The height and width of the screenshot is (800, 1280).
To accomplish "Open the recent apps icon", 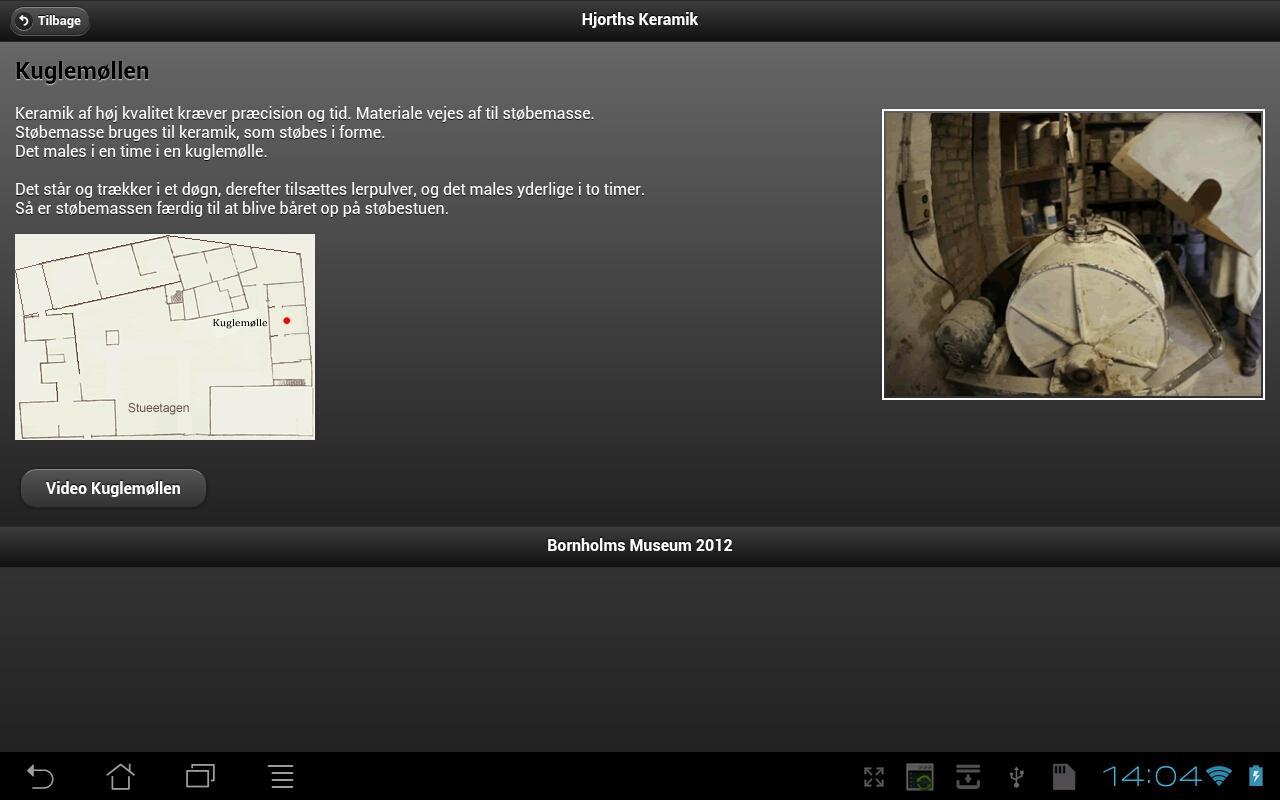I will (x=201, y=776).
